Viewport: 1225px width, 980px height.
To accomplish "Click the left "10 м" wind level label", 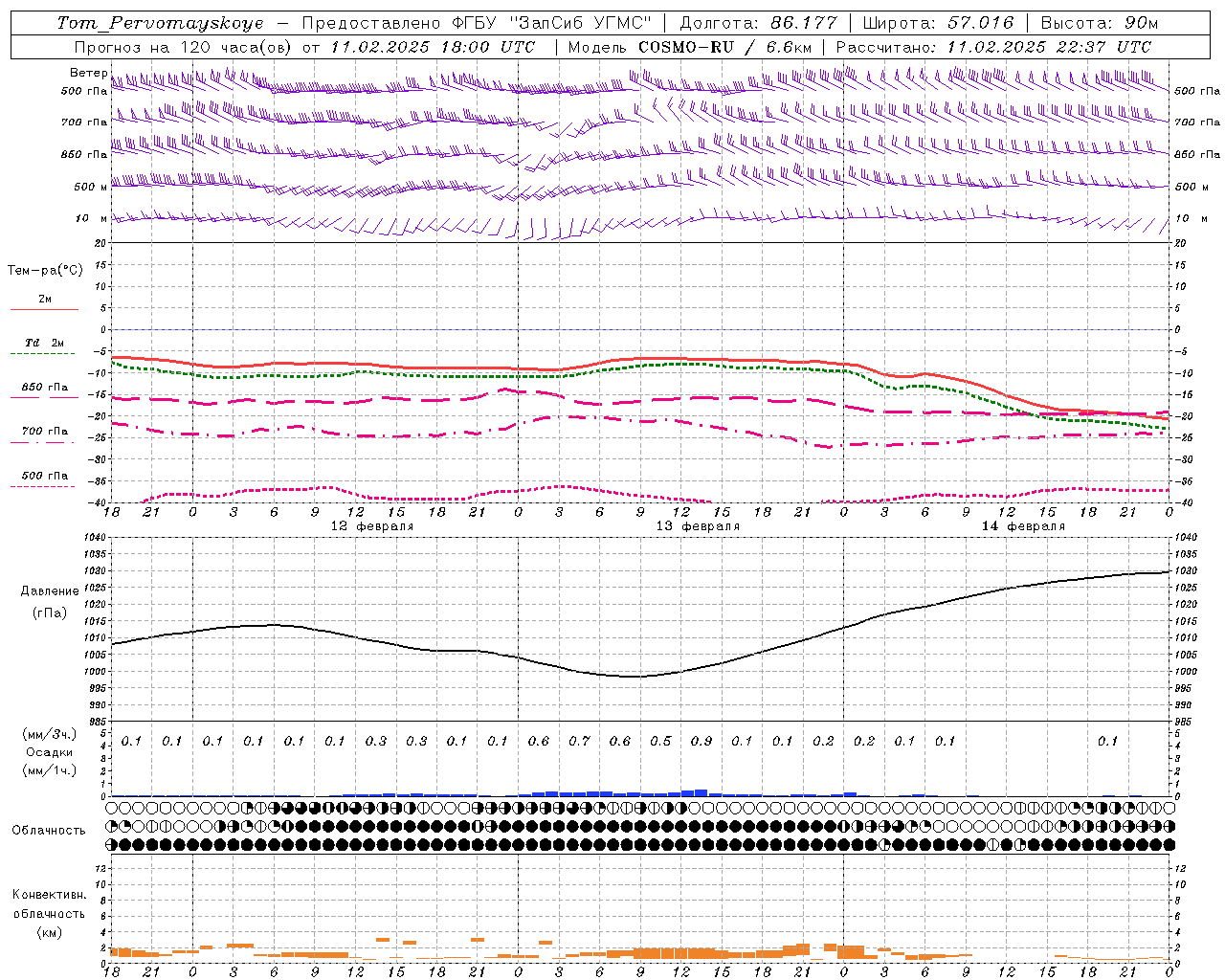I will tap(91, 218).
